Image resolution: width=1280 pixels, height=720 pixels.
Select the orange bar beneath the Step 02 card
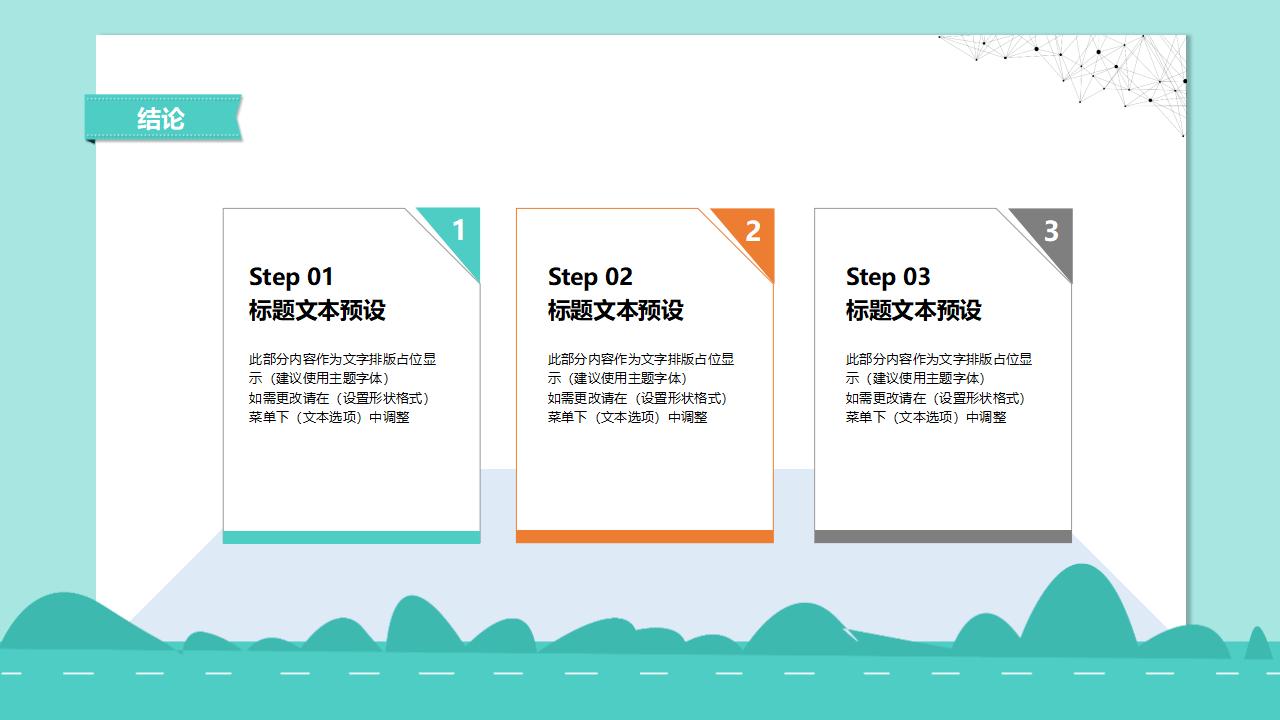[x=645, y=537]
